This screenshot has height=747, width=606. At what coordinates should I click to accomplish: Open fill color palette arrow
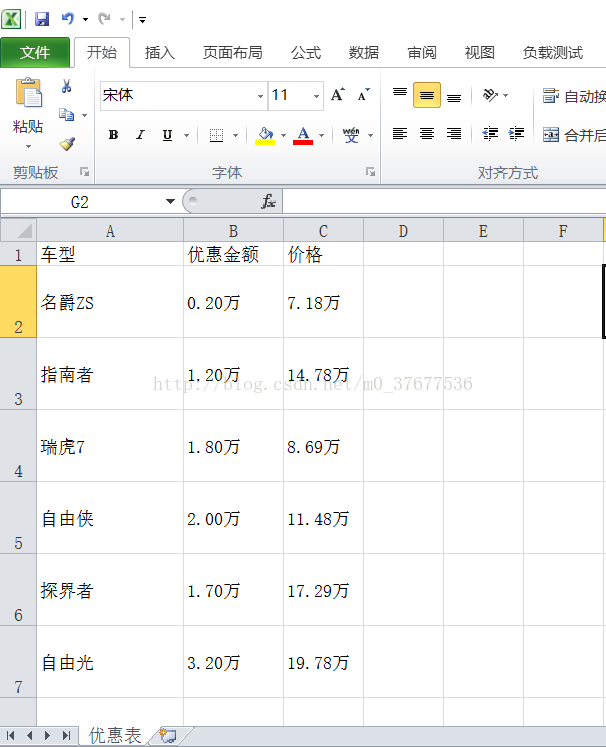click(x=283, y=135)
